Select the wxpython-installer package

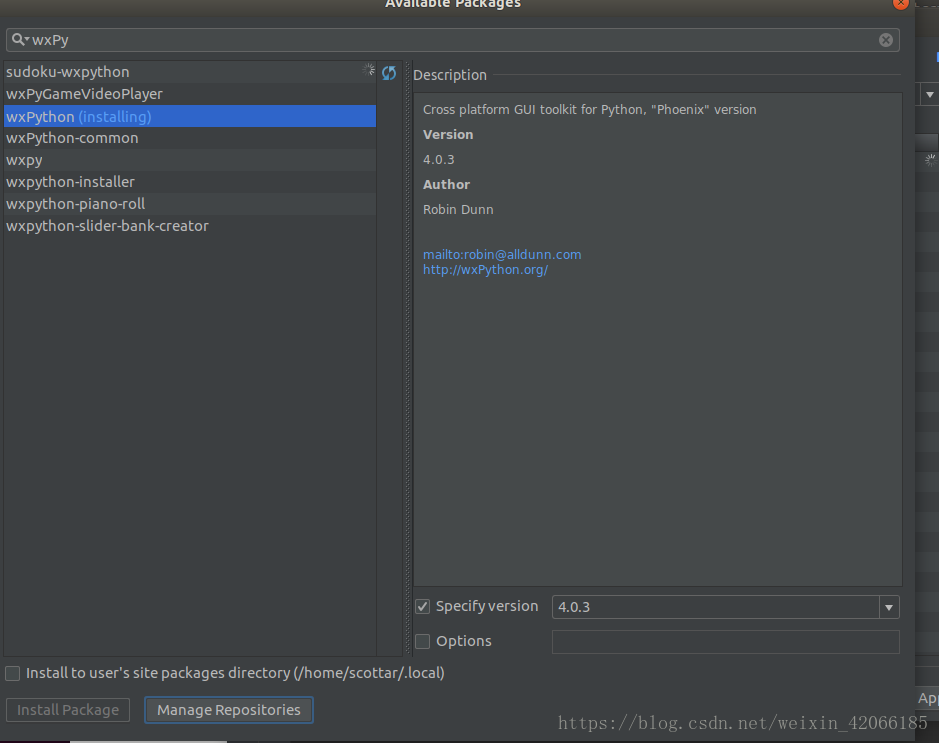point(190,182)
